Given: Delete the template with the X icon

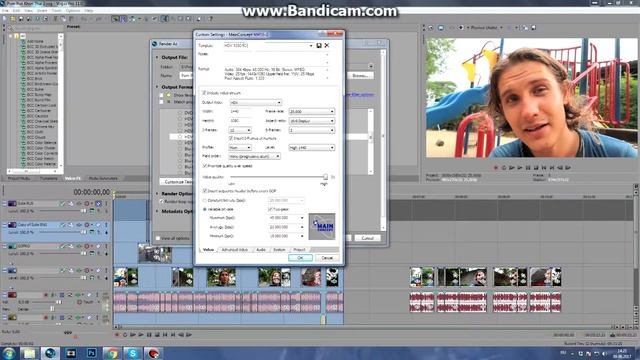Looking at the screenshot, I should pos(327,46).
